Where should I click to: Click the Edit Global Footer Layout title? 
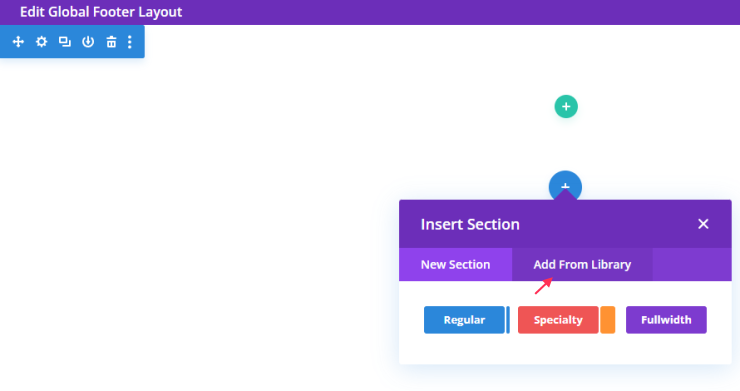101,12
